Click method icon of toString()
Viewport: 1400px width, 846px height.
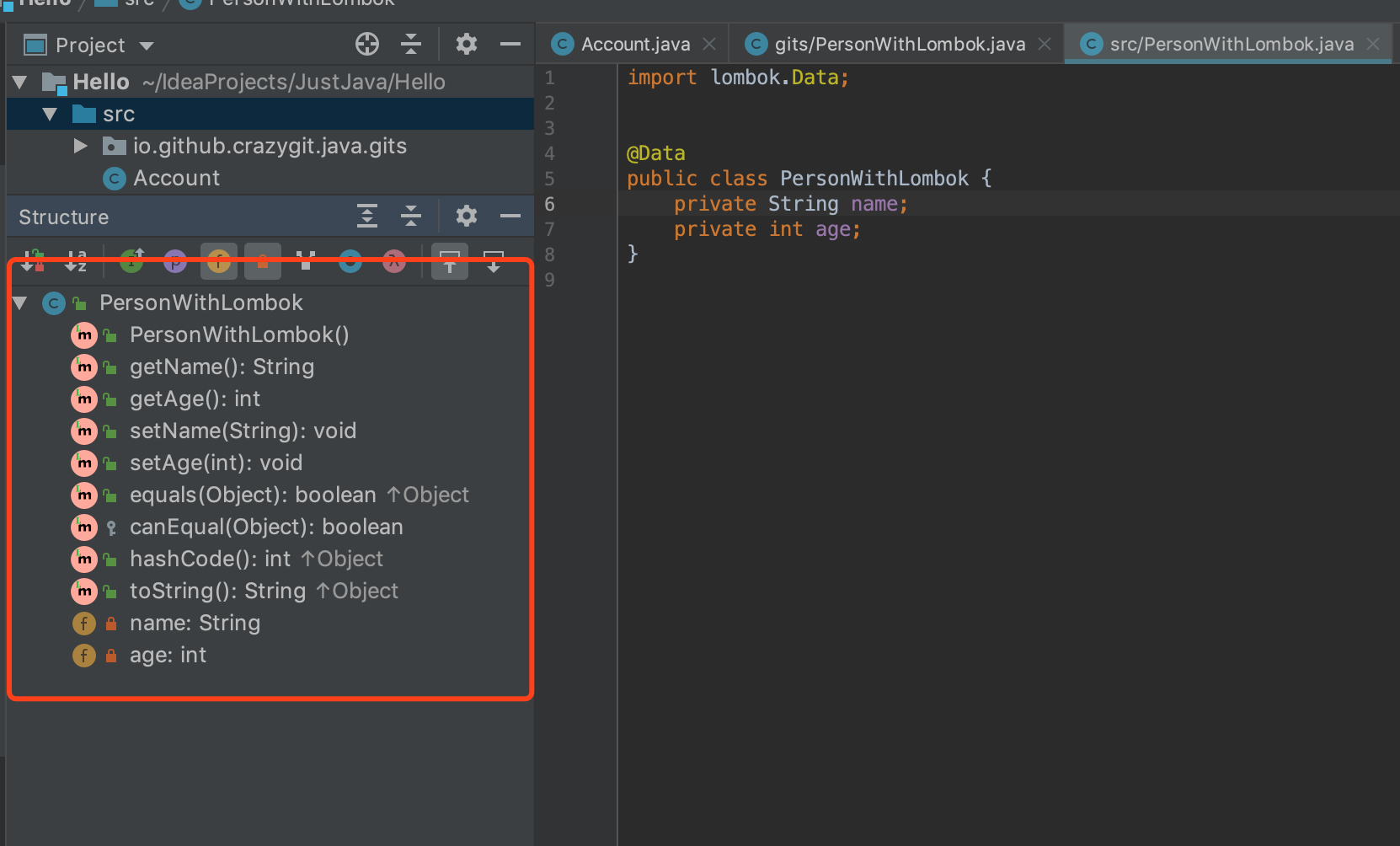[x=84, y=592]
